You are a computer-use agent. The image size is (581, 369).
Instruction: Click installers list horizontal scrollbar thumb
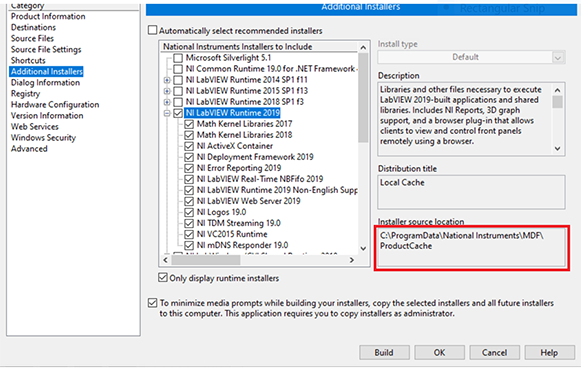pyautogui.click(x=206, y=260)
